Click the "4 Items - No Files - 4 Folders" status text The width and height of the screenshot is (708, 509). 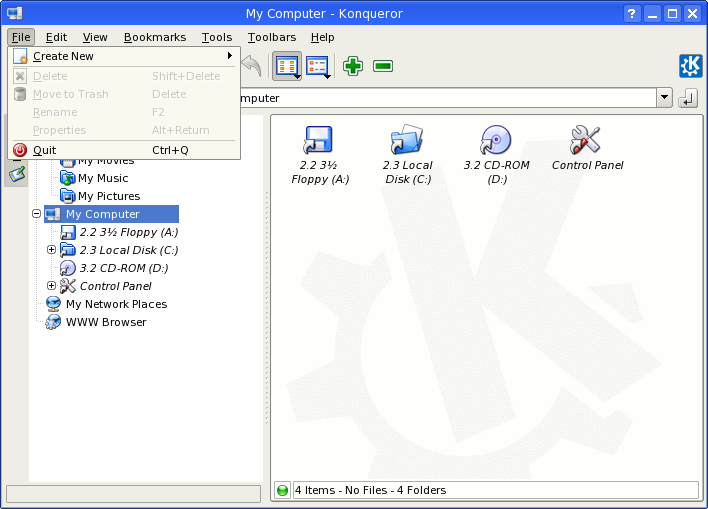371,490
